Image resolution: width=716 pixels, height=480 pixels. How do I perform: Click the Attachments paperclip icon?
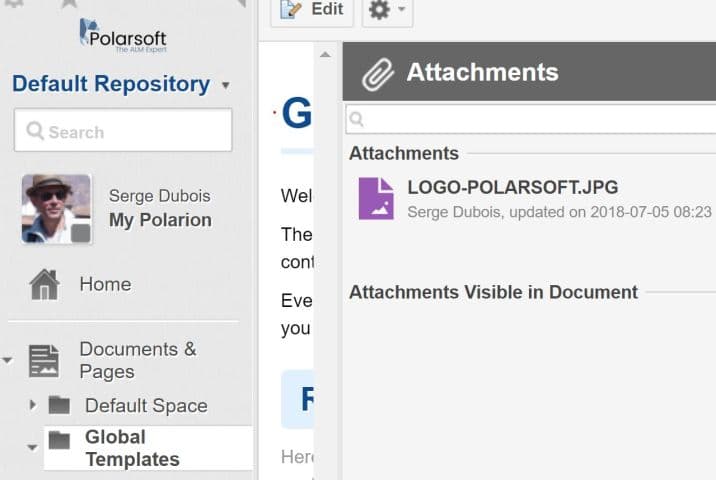pos(377,72)
